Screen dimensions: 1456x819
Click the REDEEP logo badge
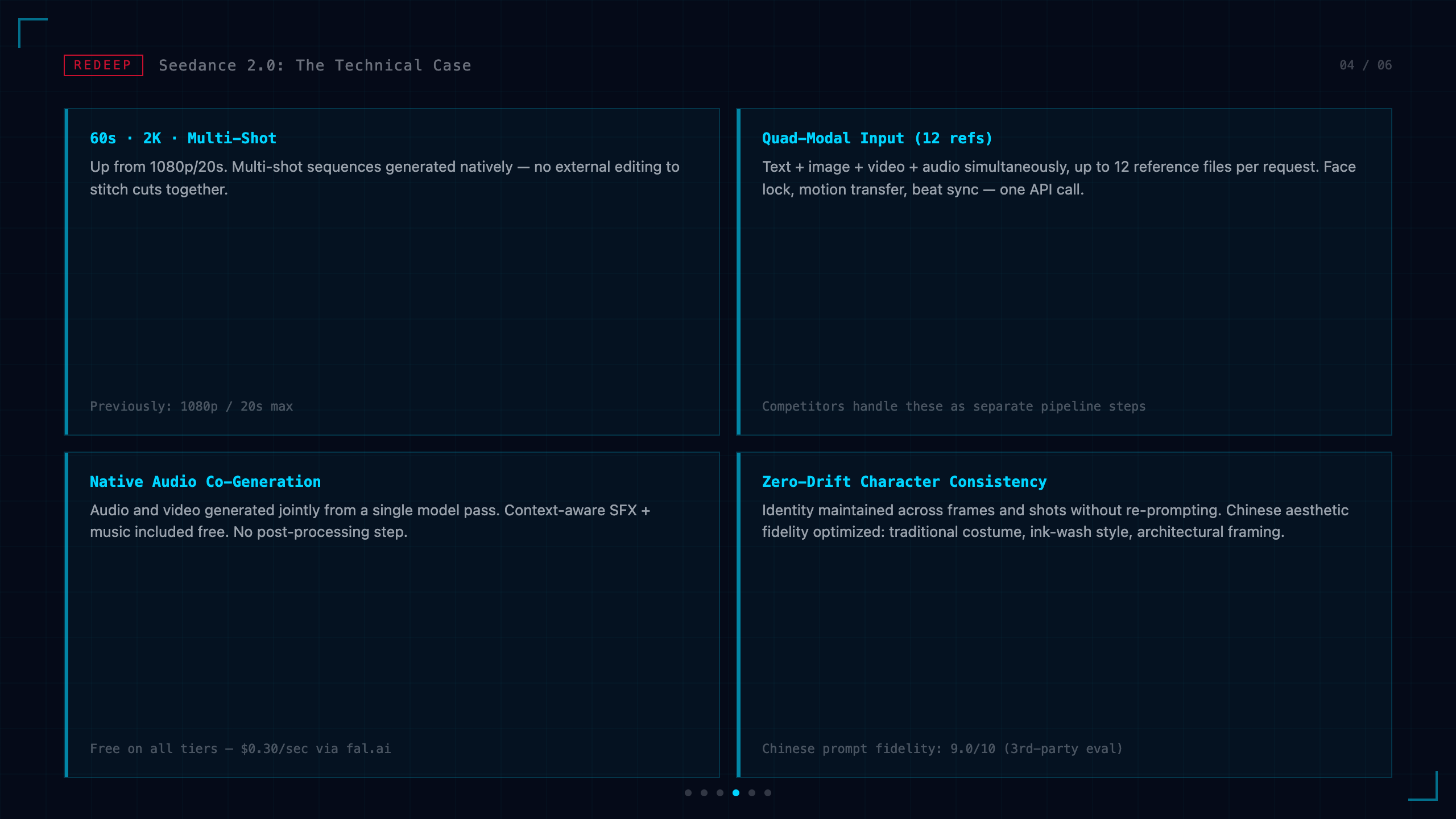click(103, 65)
